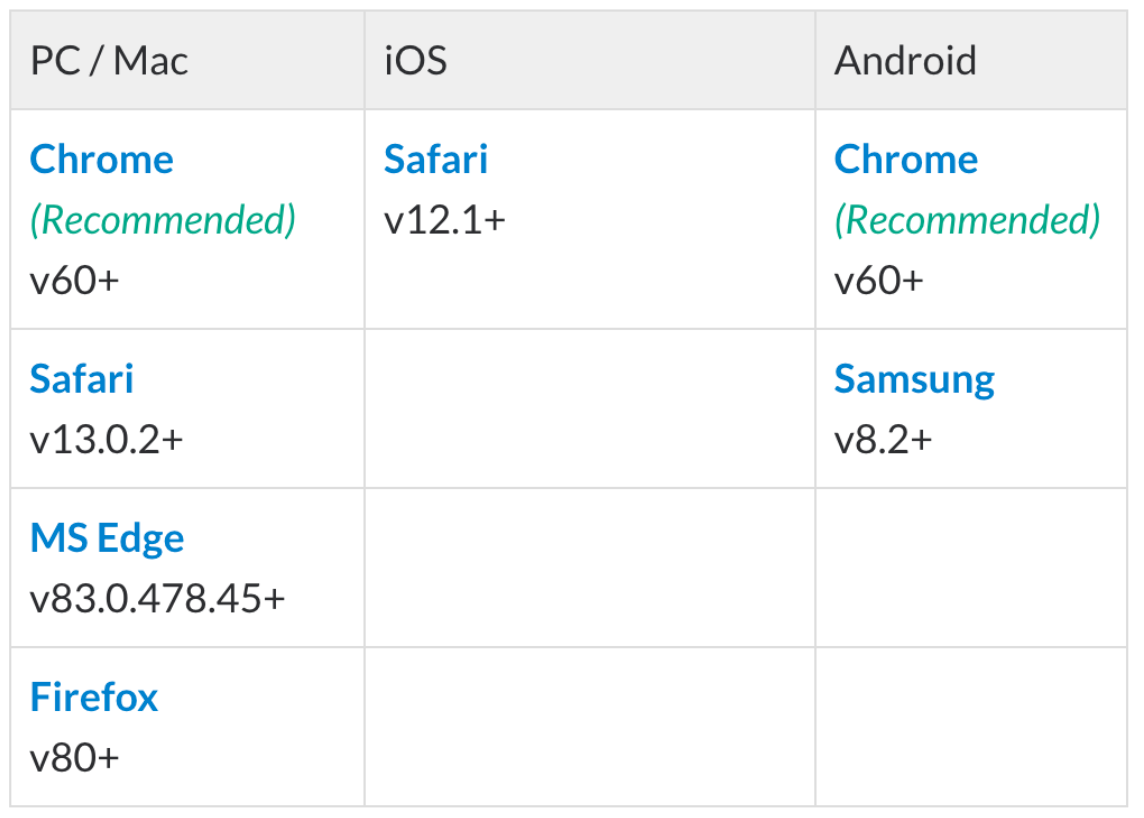The width and height of the screenshot is (1144, 818).
Task: Click Recommended label under Android Chrome
Action: 967,220
